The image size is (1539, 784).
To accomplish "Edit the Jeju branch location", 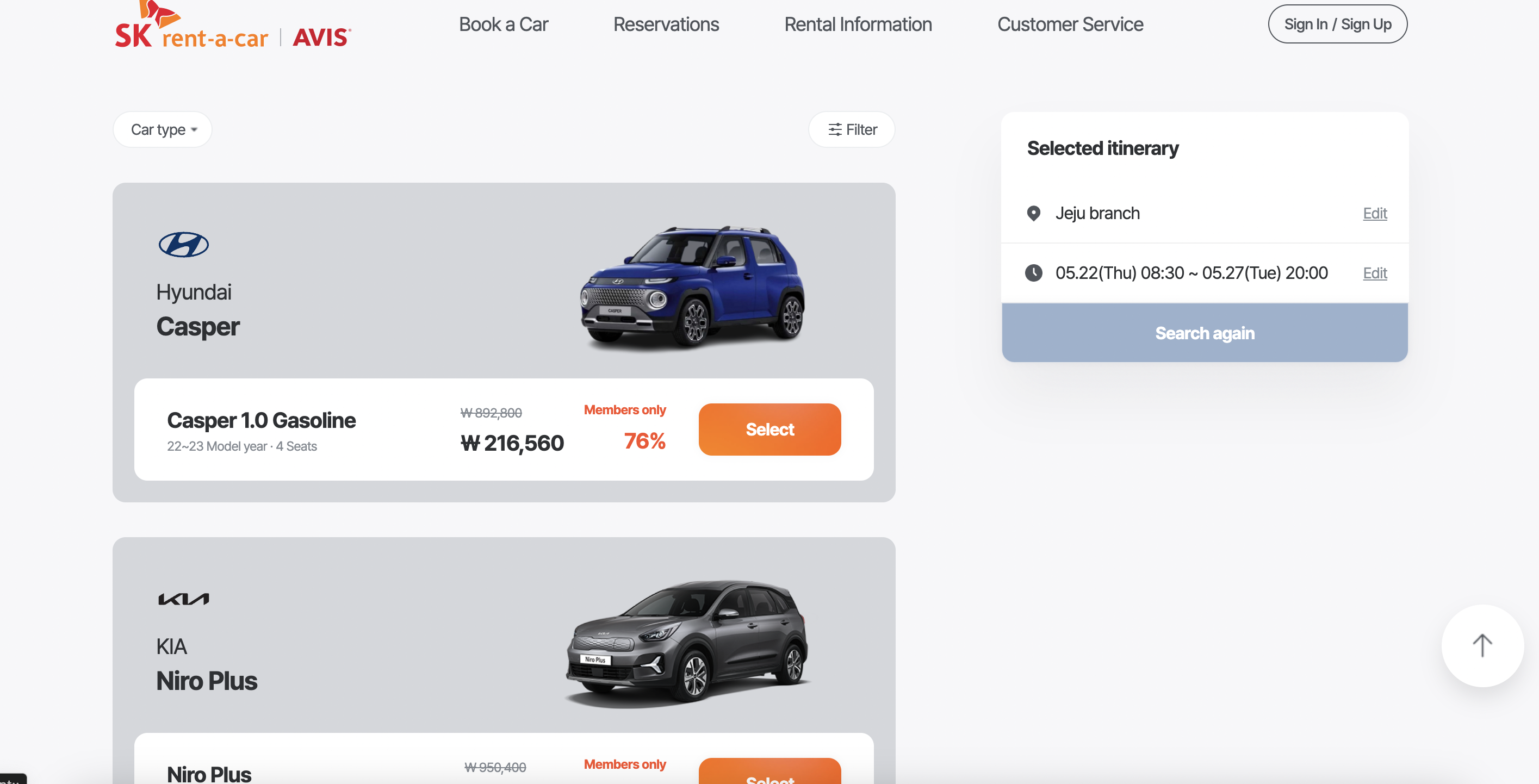I will point(1374,213).
